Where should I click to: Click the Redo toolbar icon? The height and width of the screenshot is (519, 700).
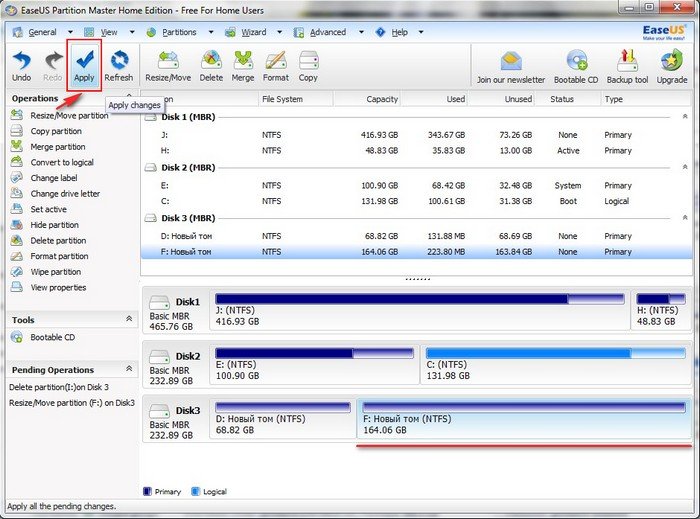[x=53, y=66]
